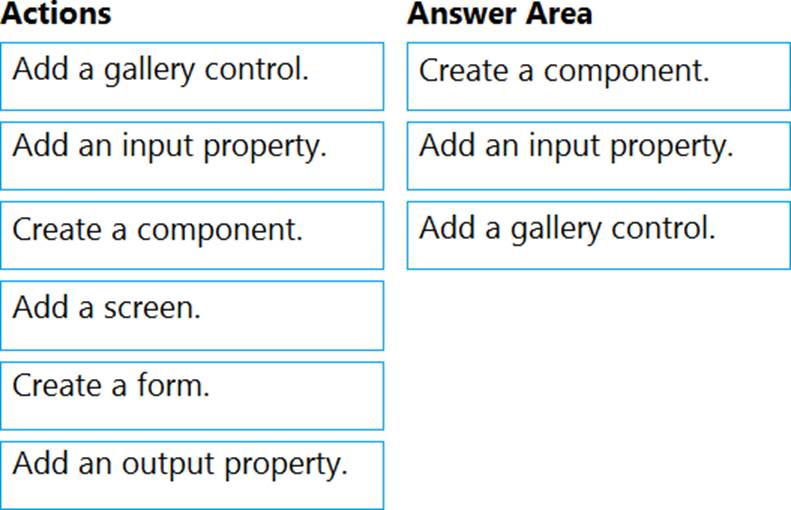Image resolution: width=791 pixels, height=510 pixels.
Task: Click 'Add an input property.' in Answer Area
Action: pos(599,156)
